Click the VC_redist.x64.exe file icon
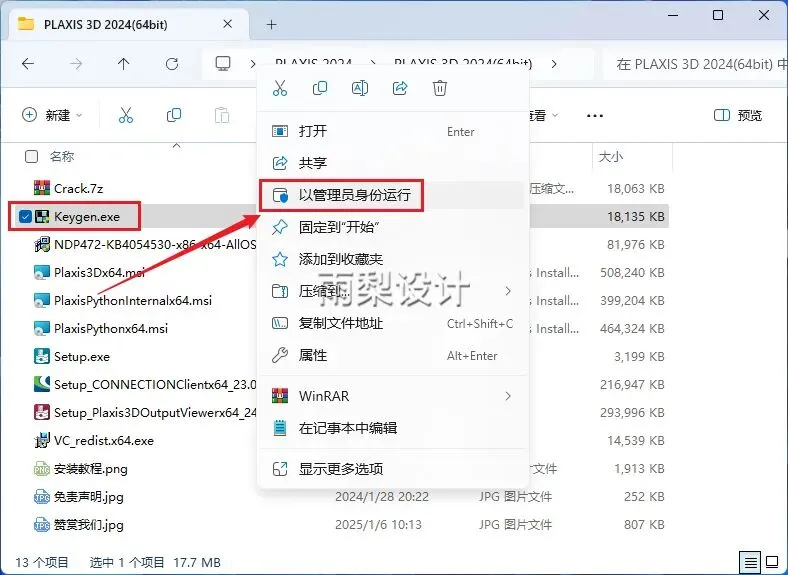The height and width of the screenshot is (575, 788). pyautogui.click(x=42, y=440)
